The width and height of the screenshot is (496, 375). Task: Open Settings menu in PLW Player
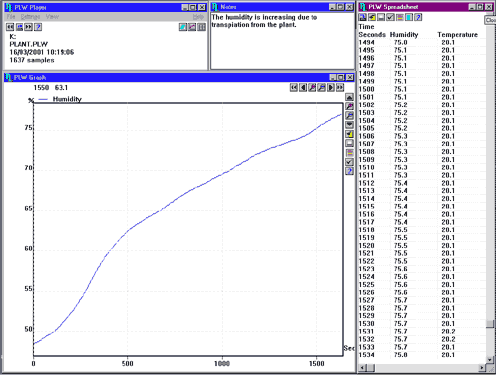(30, 17)
